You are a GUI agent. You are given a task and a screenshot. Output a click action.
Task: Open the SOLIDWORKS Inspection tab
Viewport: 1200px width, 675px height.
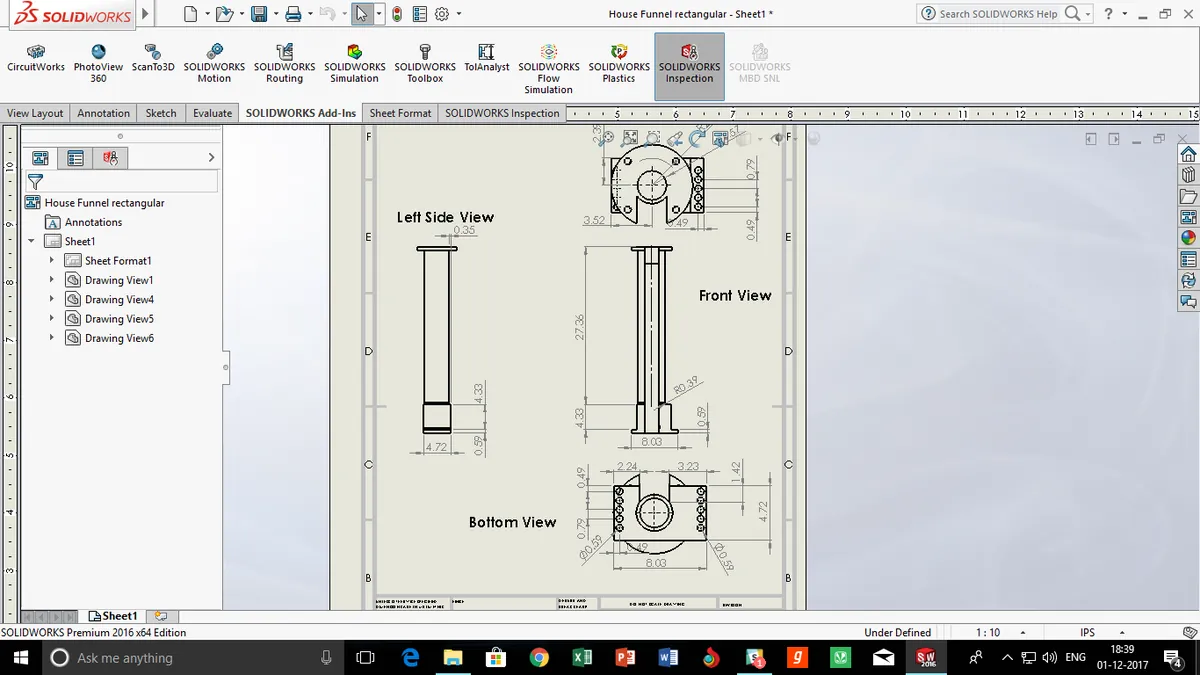click(502, 113)
